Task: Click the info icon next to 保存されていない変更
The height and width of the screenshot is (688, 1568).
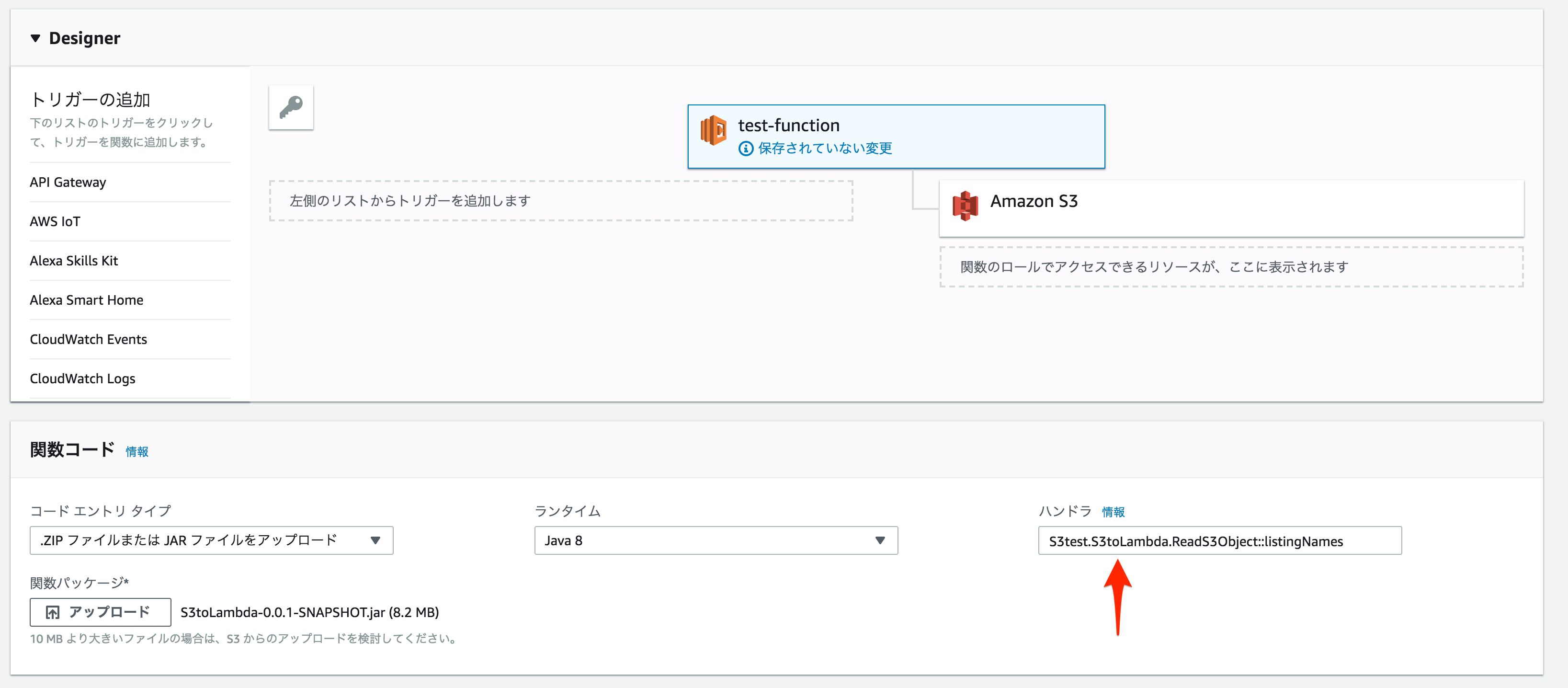Action: pyautogui.click(x=745, y=148)
